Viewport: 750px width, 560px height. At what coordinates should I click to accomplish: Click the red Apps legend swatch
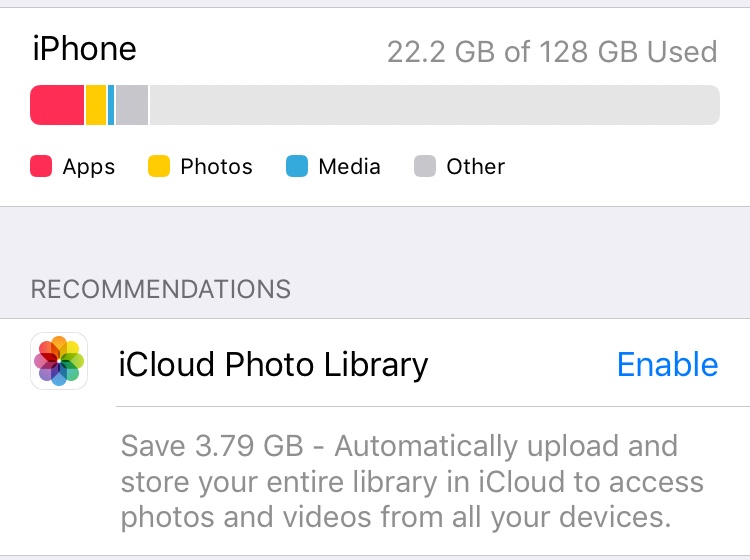click(41, 166)
